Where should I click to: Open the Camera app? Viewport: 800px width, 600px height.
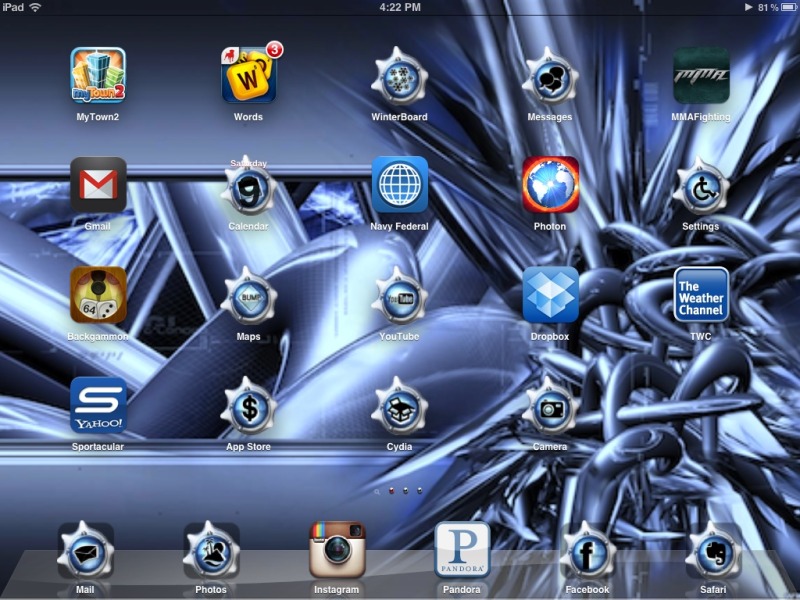tap(550, 406)
